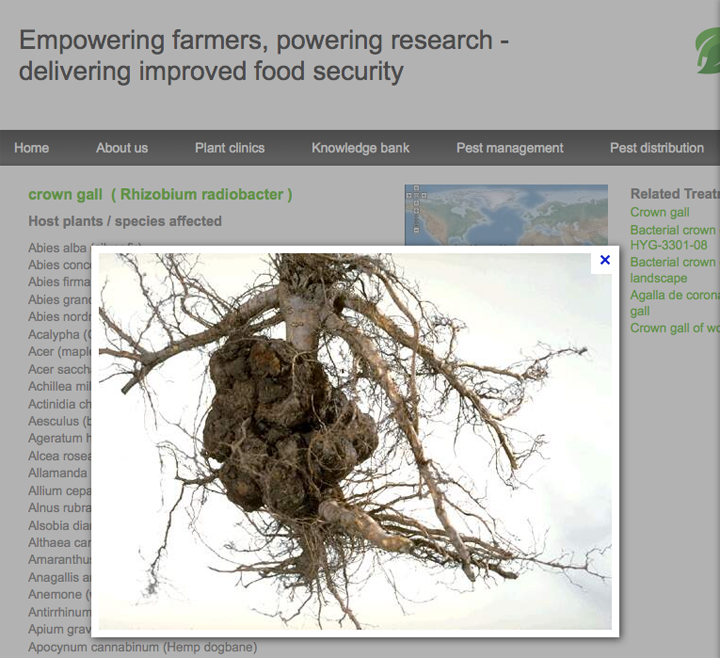Click the map zoom level slider
This screenshot has width=720, height=658.
[416, 221]
